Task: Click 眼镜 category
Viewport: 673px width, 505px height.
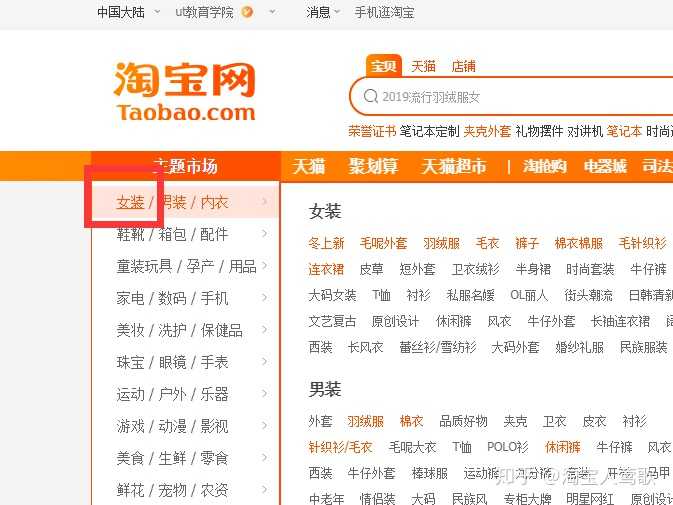Action: pos(172,362)
